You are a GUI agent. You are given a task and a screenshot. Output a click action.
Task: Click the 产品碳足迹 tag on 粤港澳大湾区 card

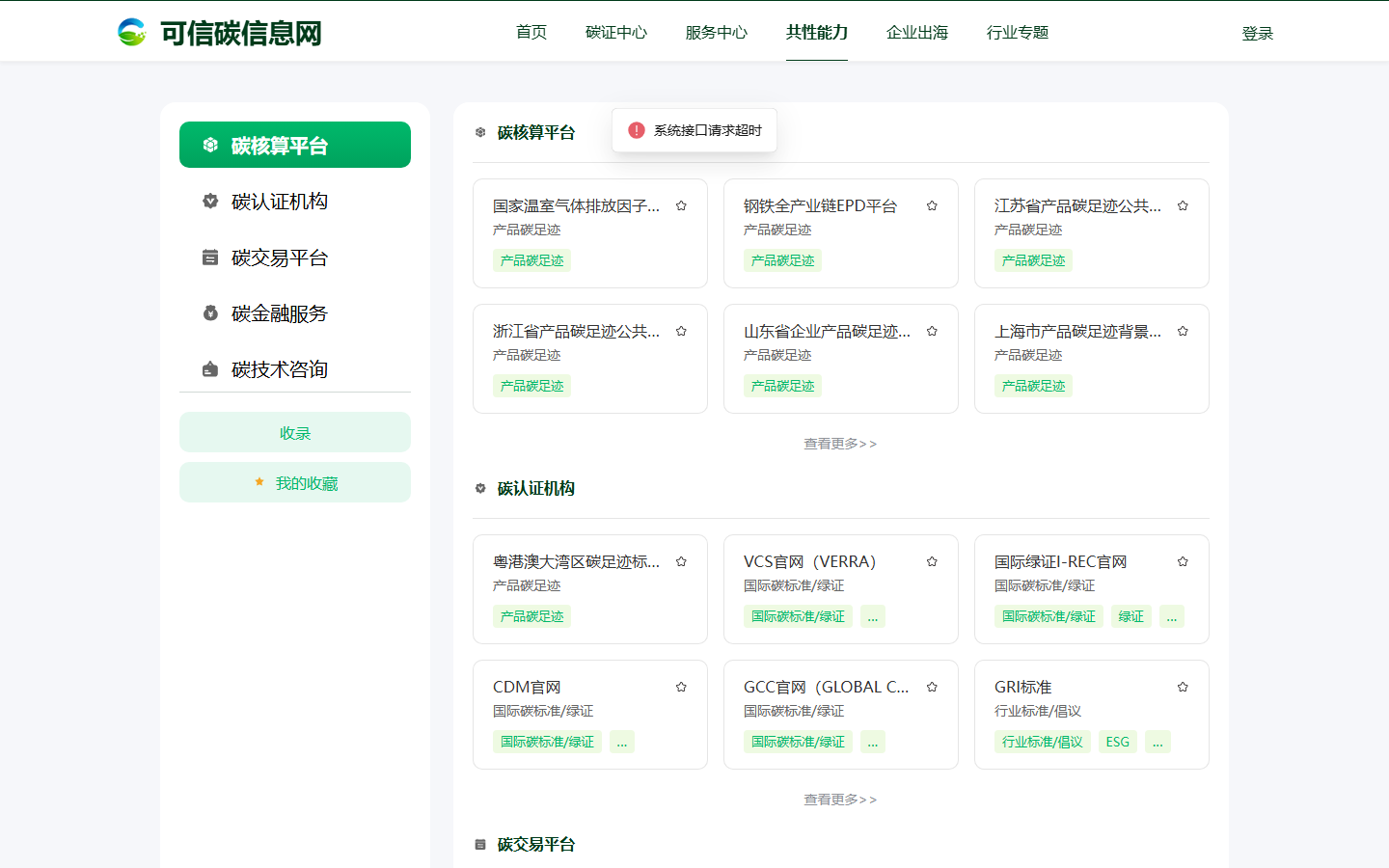click(531, 616)
